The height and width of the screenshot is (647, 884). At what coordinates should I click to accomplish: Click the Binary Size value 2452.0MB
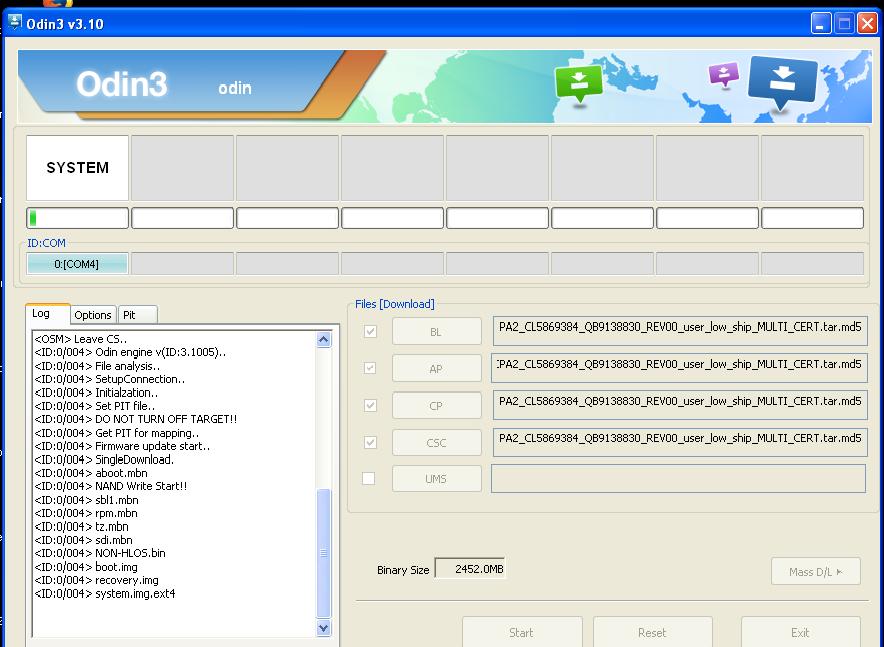coord(470,569)
